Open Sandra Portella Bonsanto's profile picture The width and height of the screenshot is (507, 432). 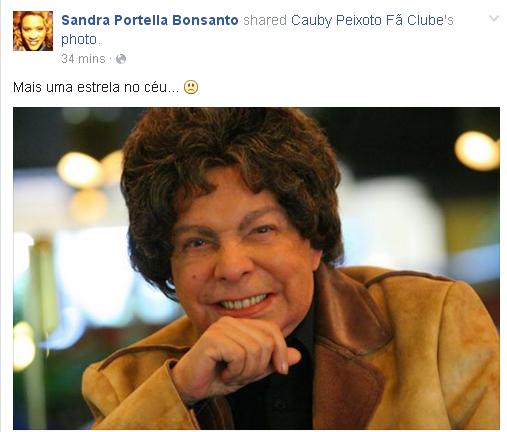(33, 31)
